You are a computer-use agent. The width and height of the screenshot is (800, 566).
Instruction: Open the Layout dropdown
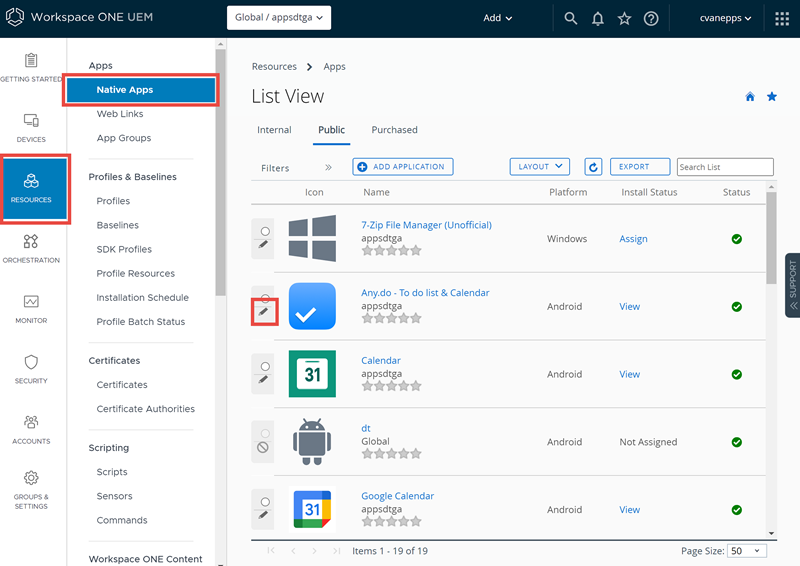[540, 167]
